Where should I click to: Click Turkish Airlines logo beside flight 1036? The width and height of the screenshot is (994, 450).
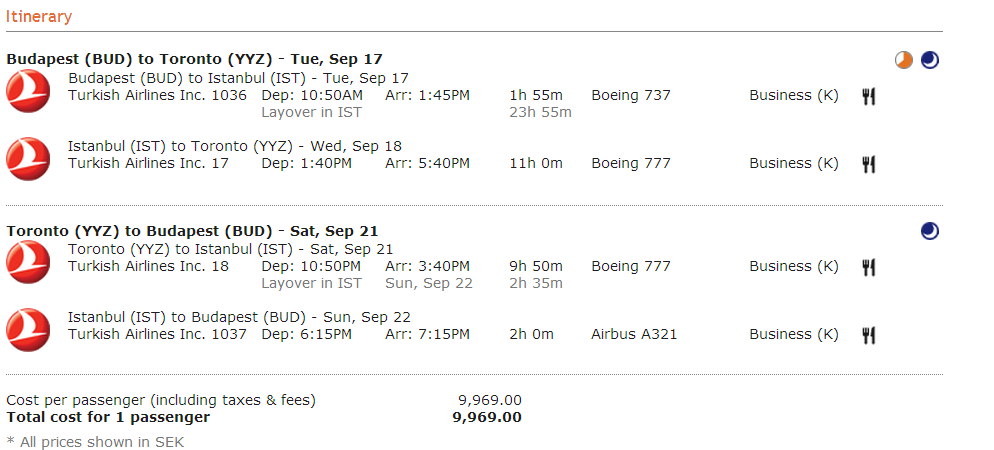[x=28, y=91]
